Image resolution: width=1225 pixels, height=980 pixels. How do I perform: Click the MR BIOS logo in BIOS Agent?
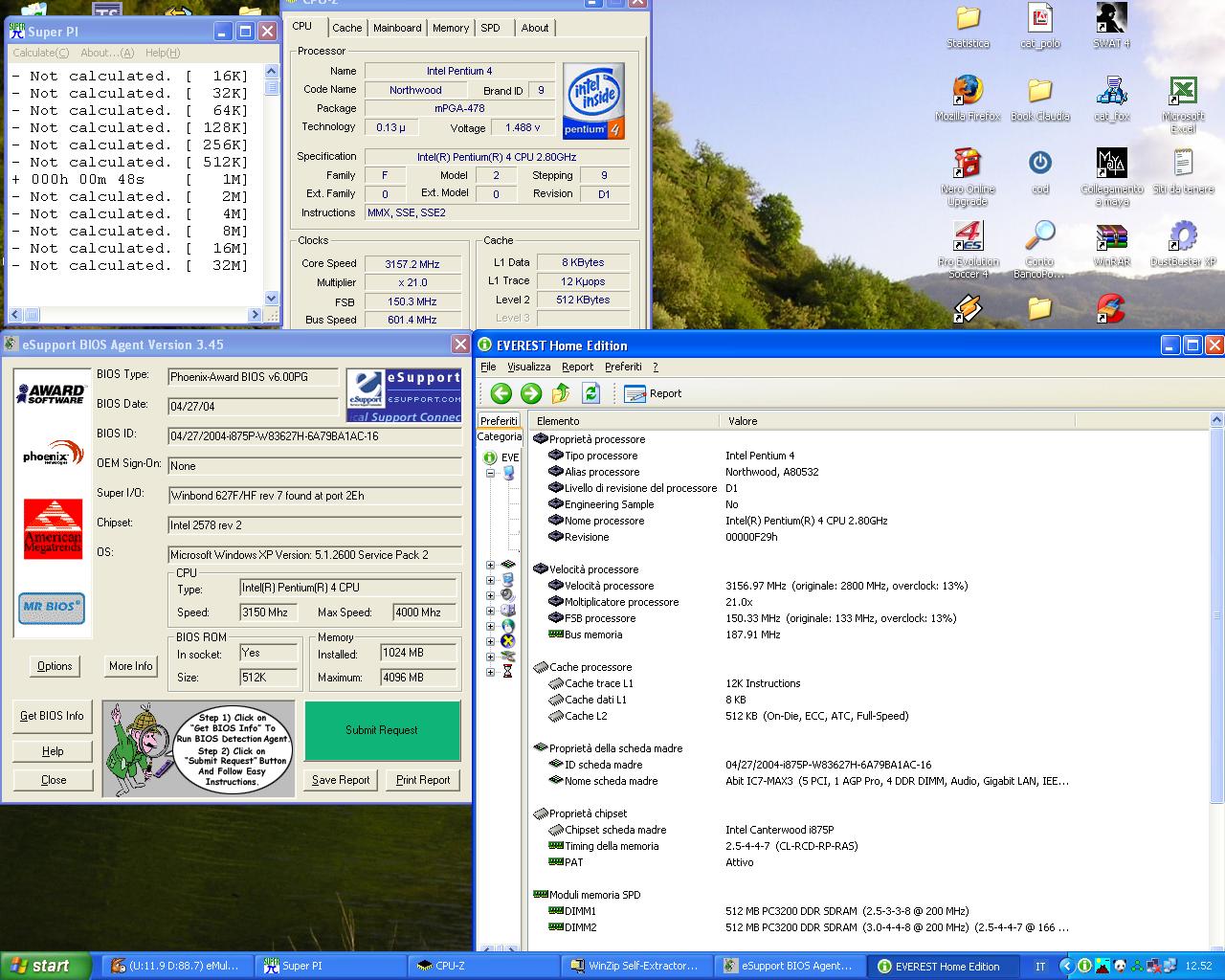52,607
